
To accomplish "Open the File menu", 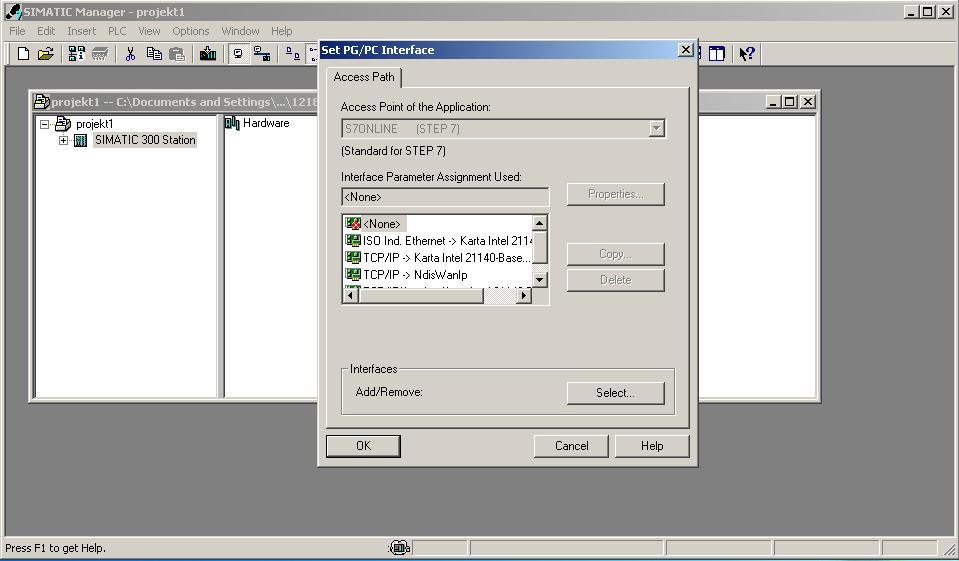I will 17,31.
